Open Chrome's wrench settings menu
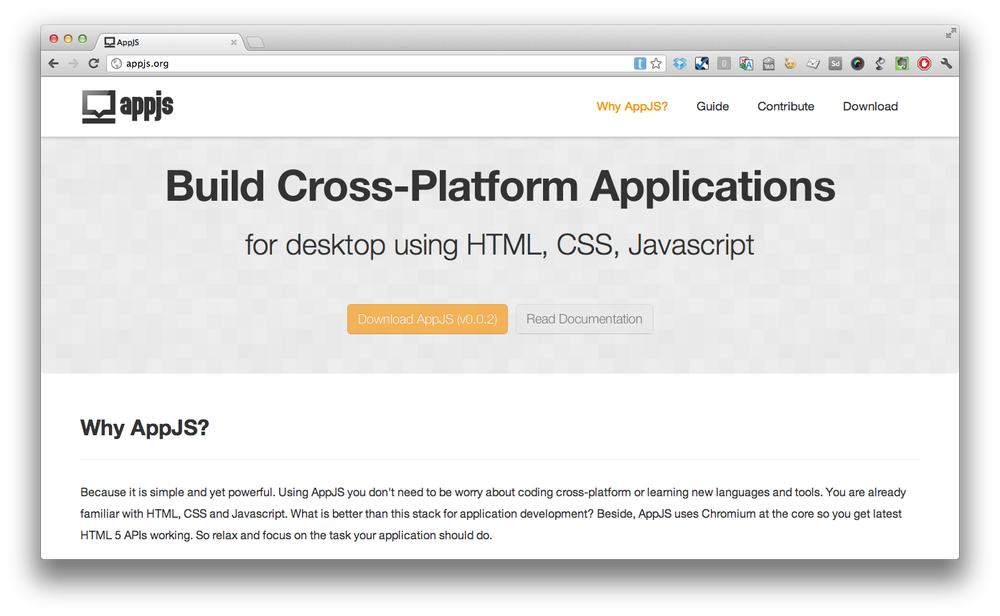This screenshot has height=616, width=1000. click(947, 63)
